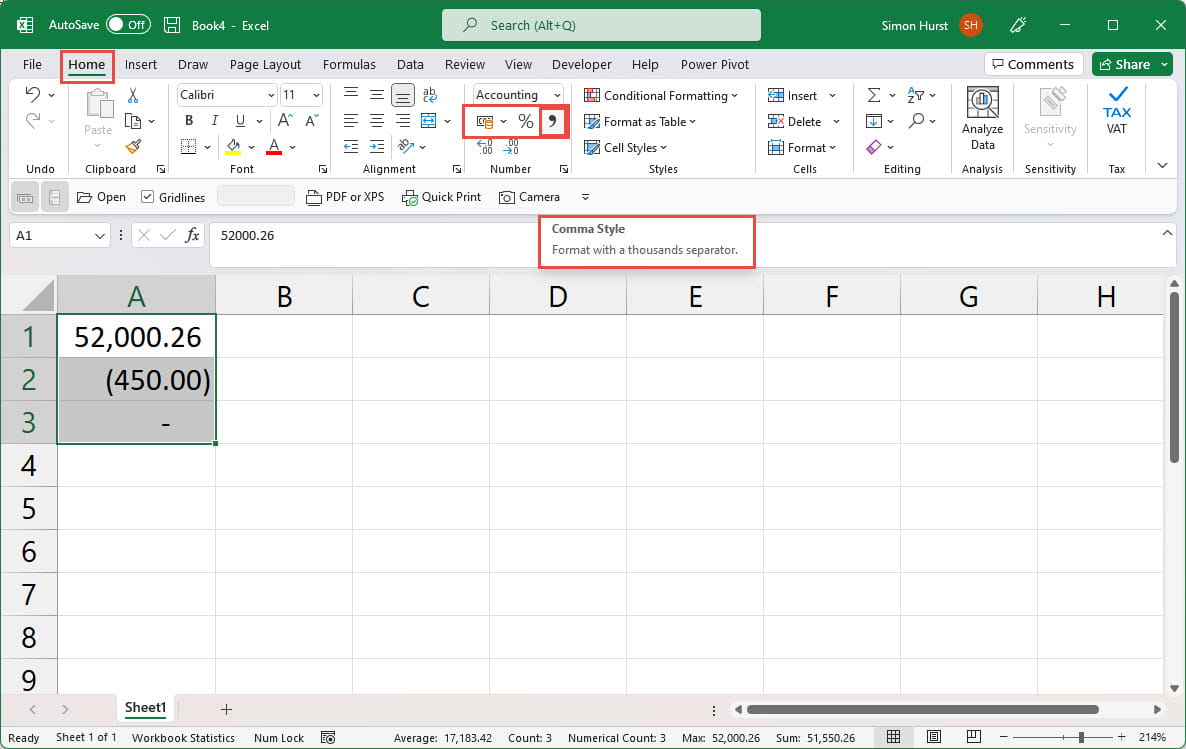Open the Comments pane button
Viewport: 1186px width, 749px height.
1033,64
